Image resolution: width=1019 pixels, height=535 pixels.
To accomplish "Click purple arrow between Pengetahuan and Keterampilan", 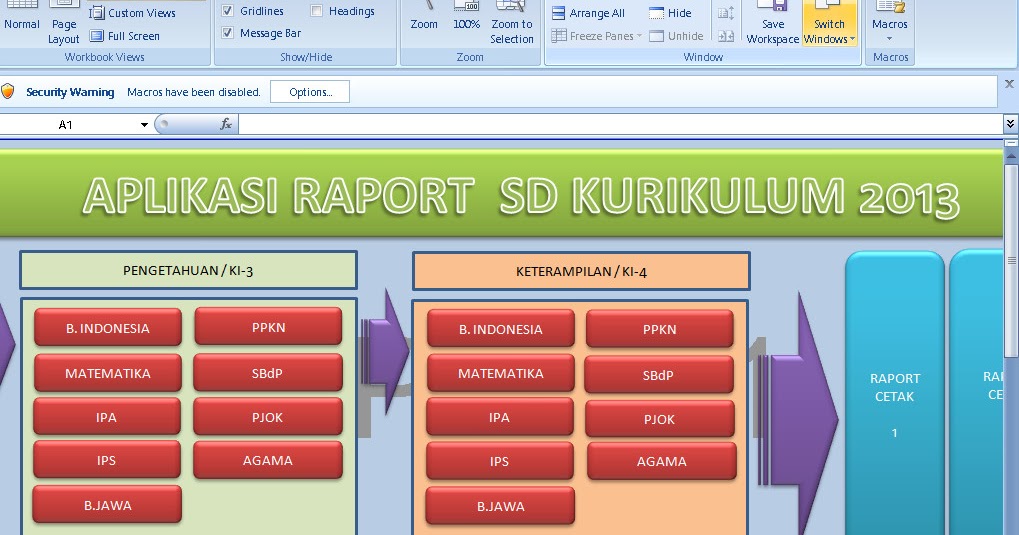I will (385, 351).
